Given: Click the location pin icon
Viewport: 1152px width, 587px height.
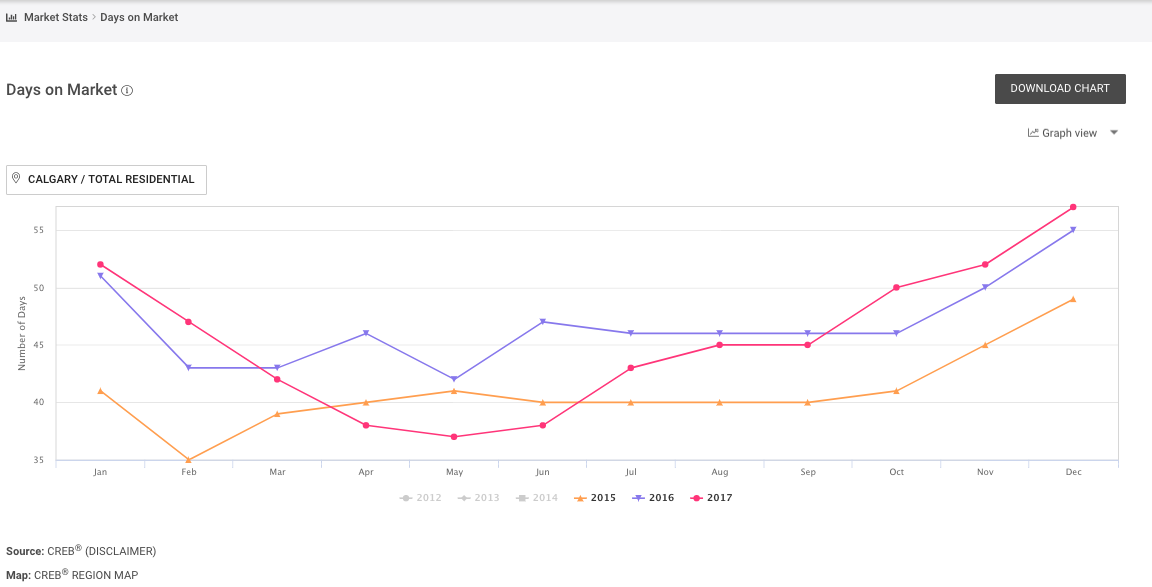Looking at the screenshot, I should [16, 179].
